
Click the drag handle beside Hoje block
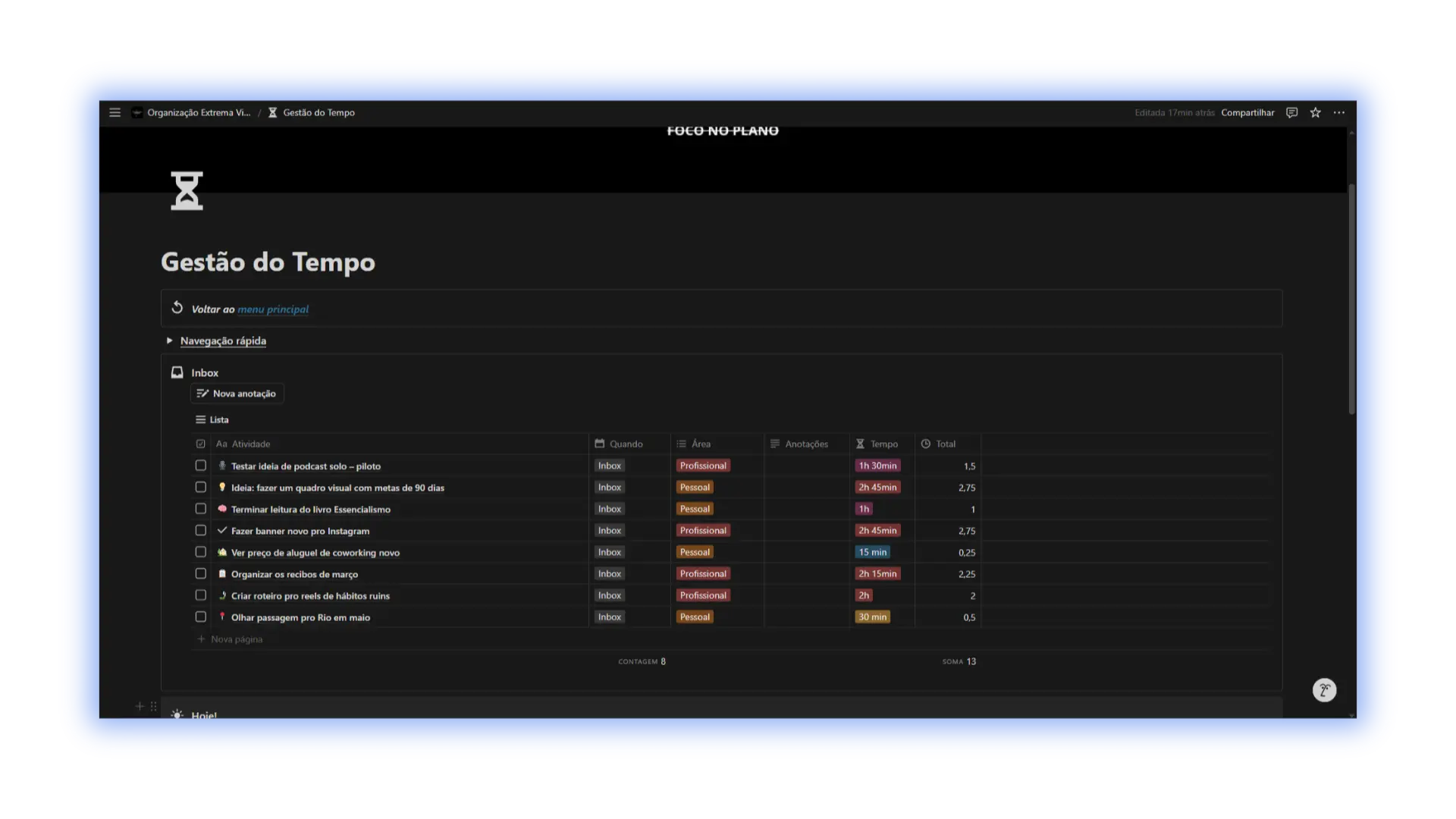point(153,706)
